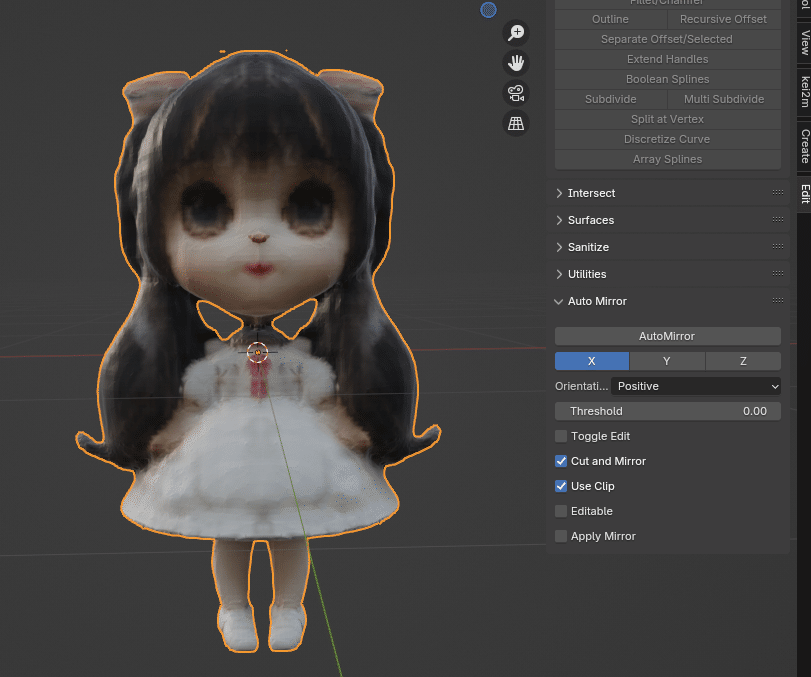Click the Boolean Splines button
The image size is (811, 677).
point(668,79)
